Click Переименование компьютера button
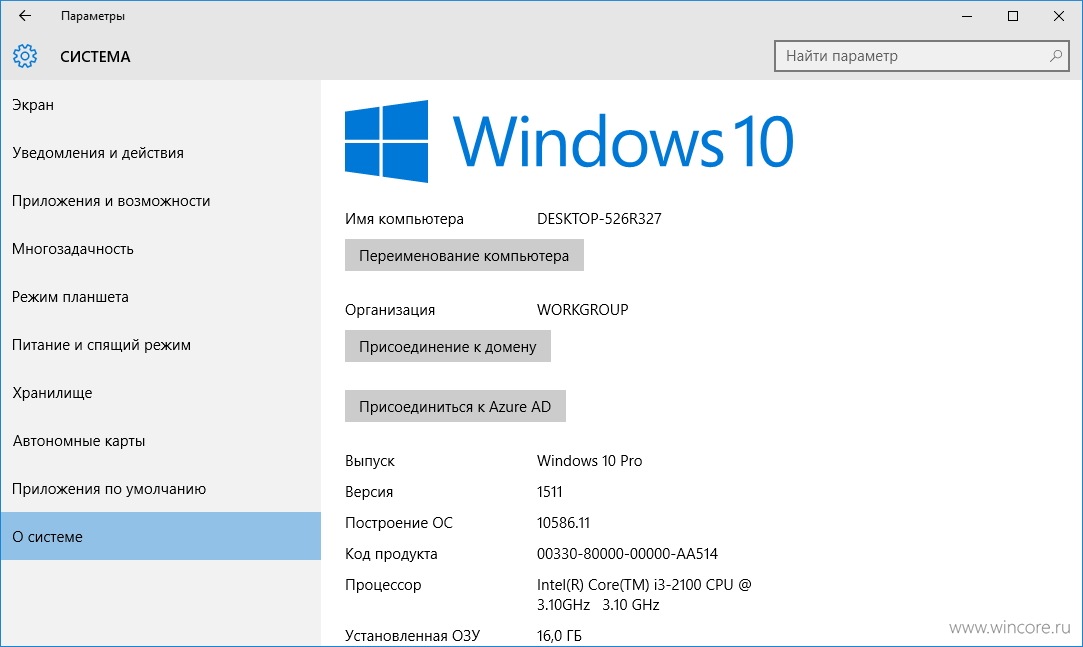The height and width of the screenshot is (647, 1083). pyautogui.click(x=464, y=255)
